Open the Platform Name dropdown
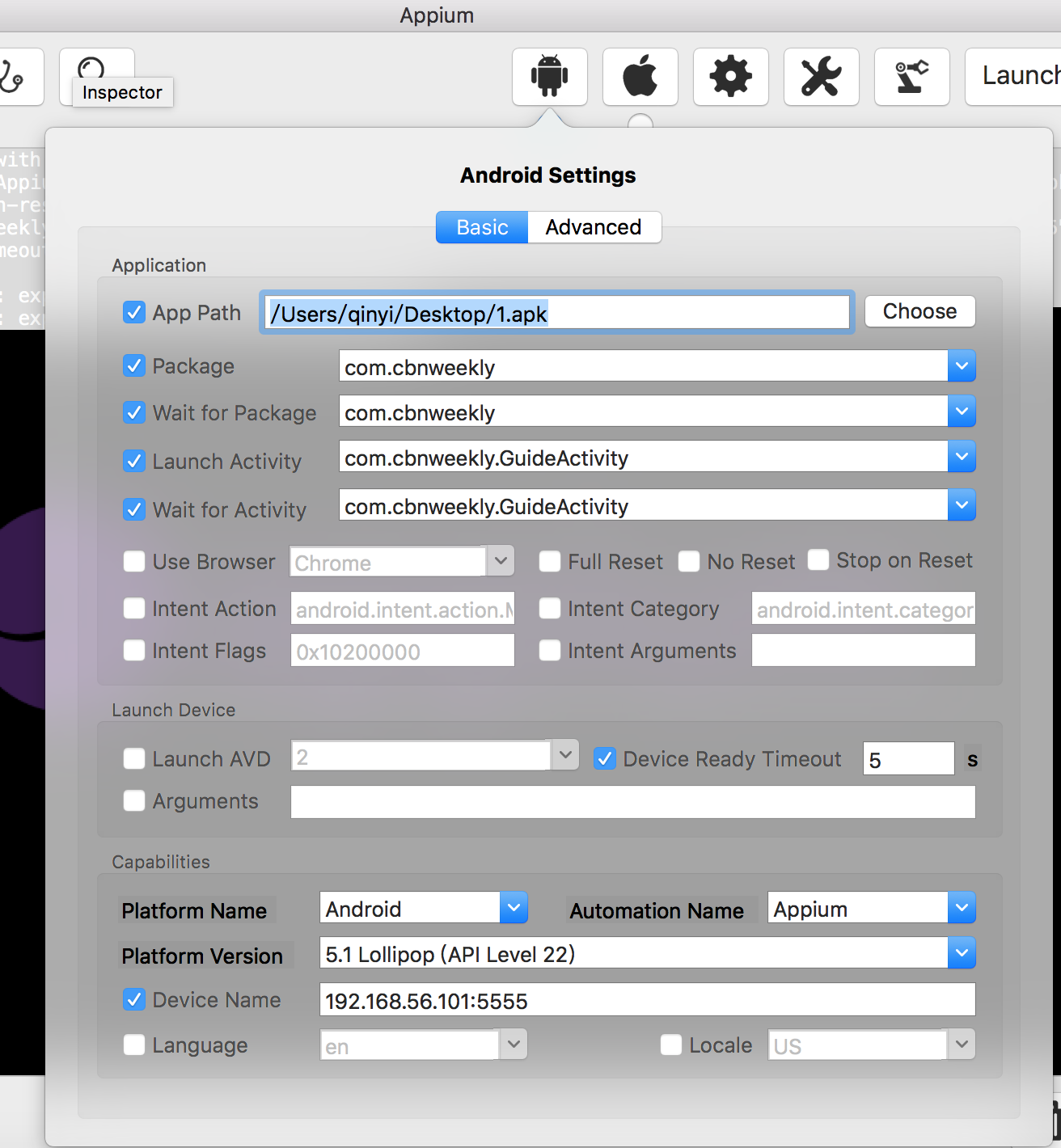 click(x=514, y=907)
